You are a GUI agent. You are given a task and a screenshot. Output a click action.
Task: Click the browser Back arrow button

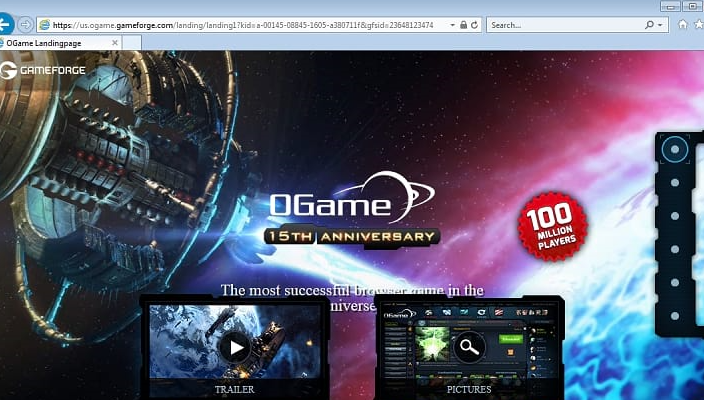(6, 25)
